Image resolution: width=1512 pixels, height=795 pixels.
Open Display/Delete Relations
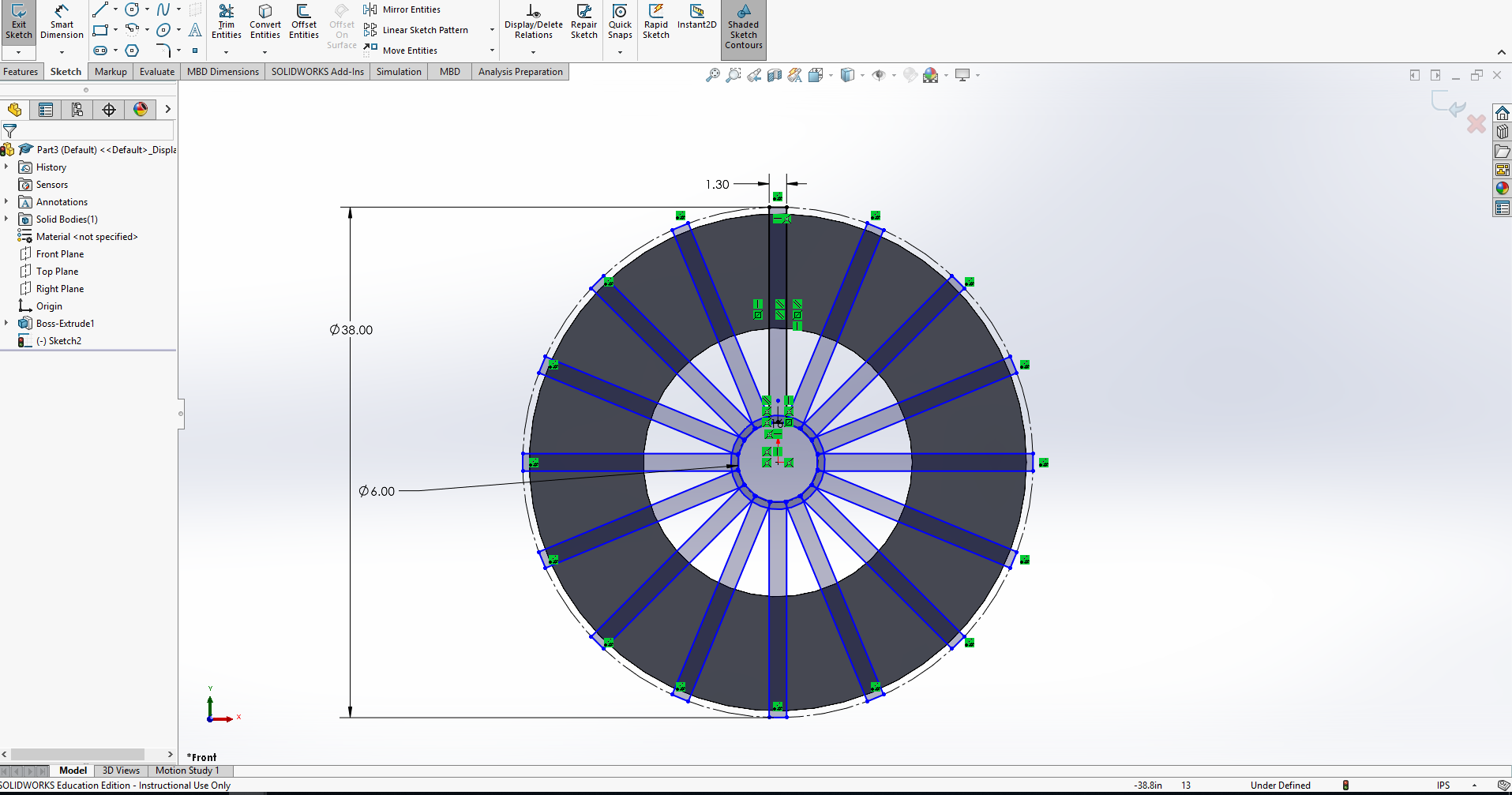click(533, 24)
